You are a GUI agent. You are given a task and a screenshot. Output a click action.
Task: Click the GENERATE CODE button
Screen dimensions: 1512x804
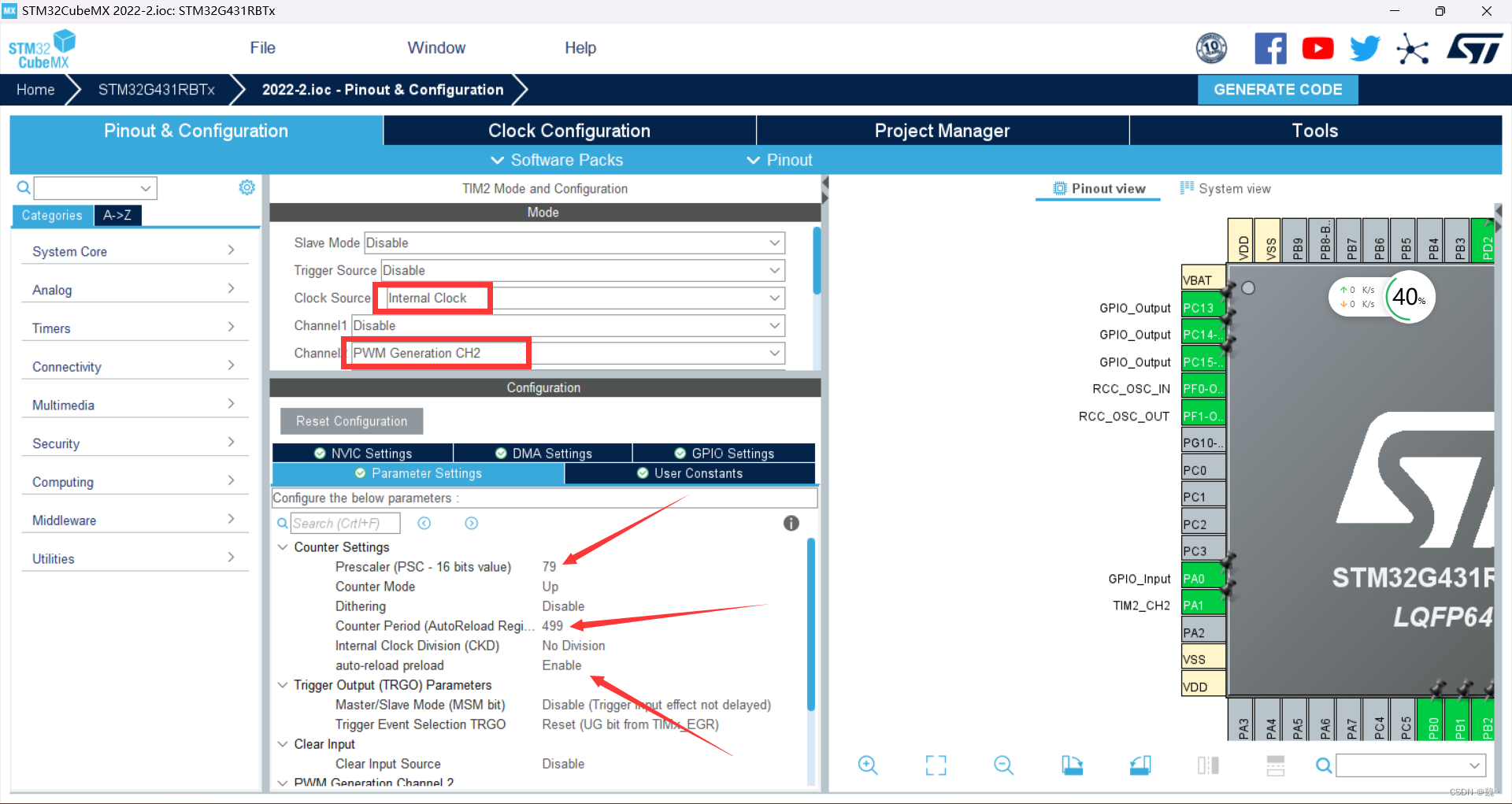pos(1277,90)
